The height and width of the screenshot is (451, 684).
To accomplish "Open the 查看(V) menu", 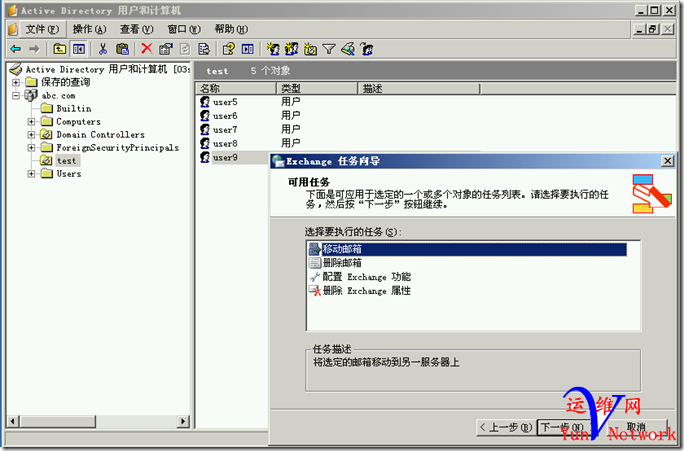I will click(137, 29).
